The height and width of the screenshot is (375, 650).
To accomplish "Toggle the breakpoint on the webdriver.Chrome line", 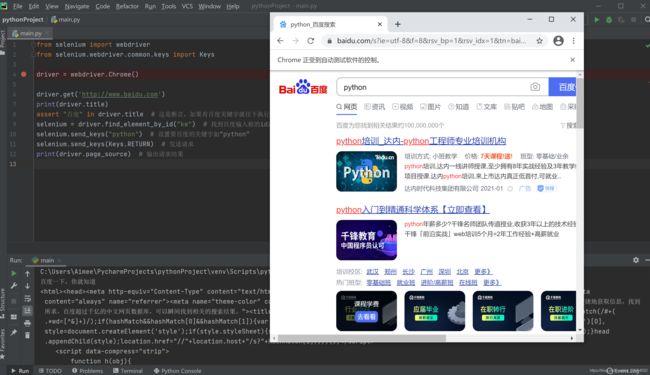I will (x=24, y=74).
